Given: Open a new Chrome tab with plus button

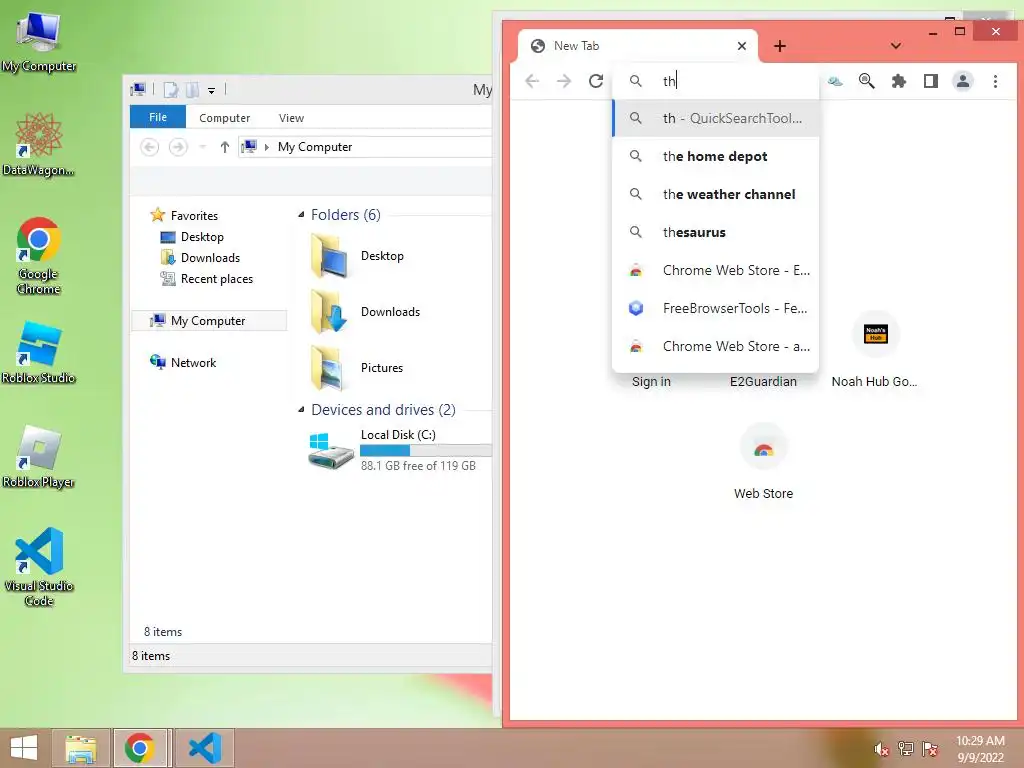Looking at the screenshot, I should pos(780,46).
